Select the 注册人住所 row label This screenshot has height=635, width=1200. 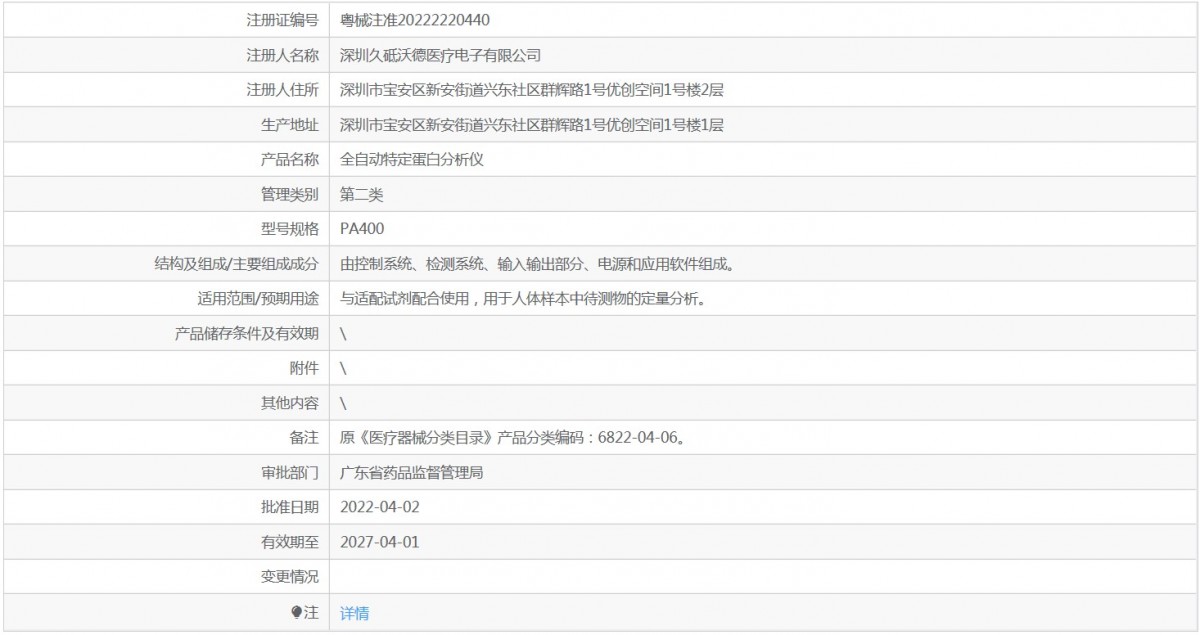[283, 90]
